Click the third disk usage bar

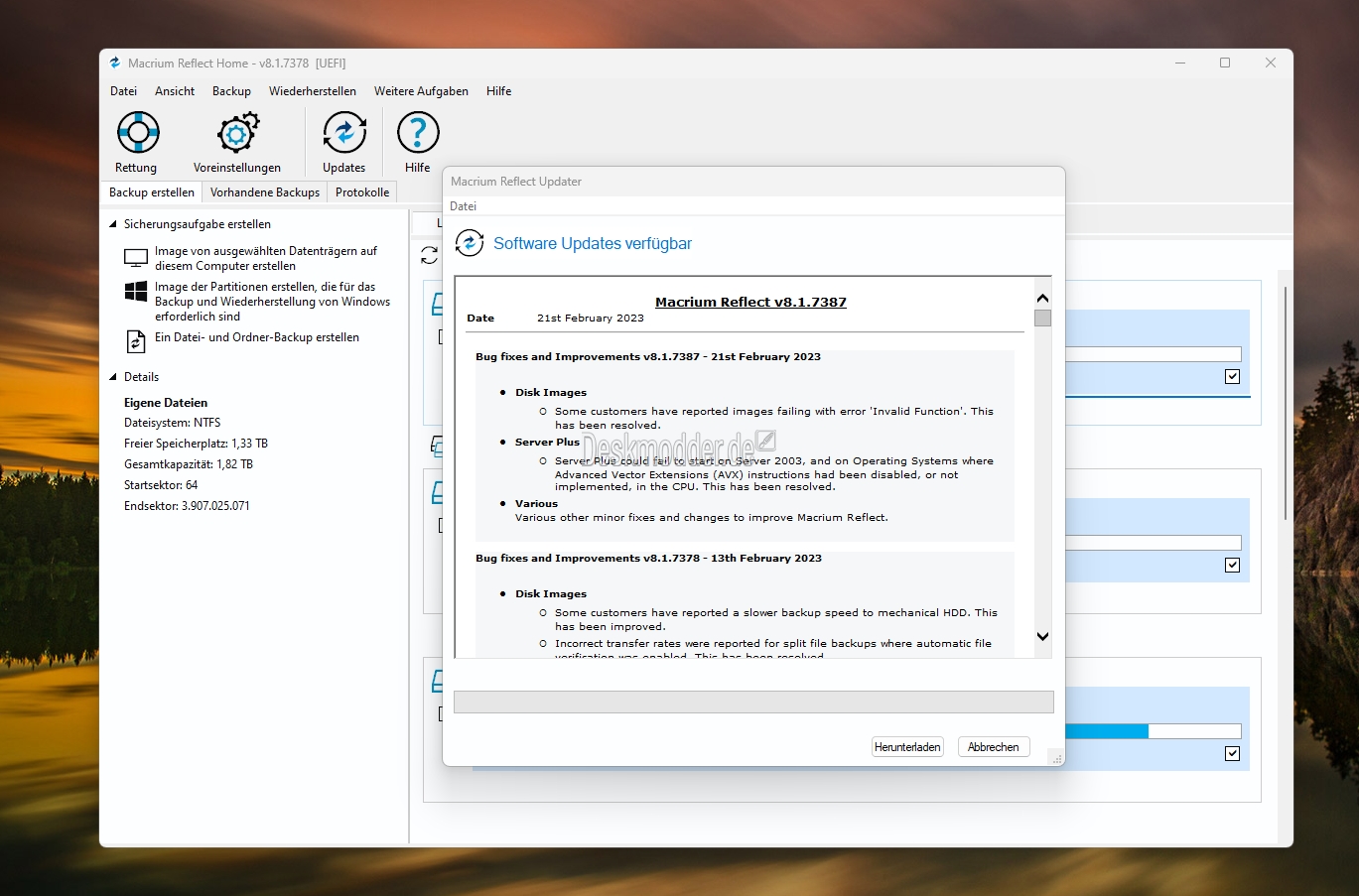pyautogui.click(x=1153, y=731)
